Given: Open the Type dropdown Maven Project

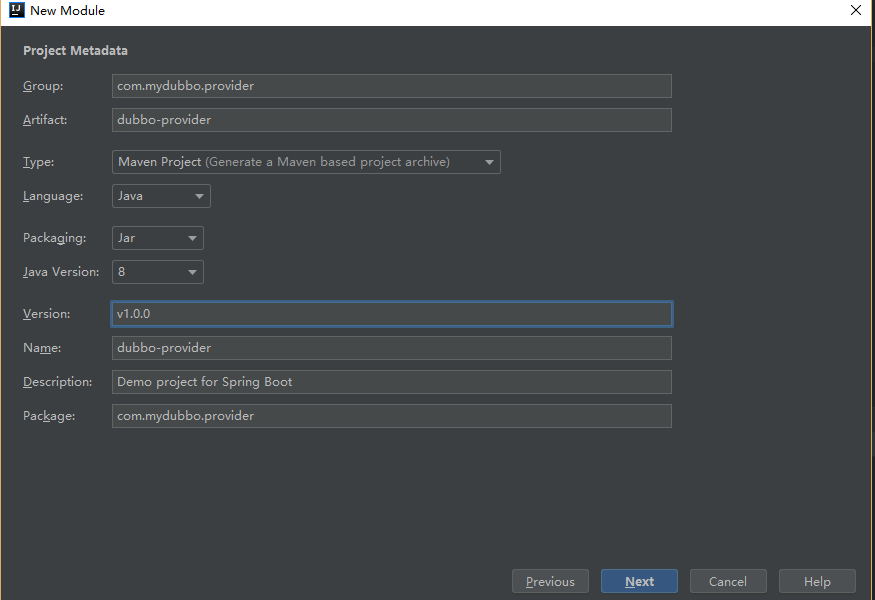Looking at the screenshot, I should coord(306,162).
